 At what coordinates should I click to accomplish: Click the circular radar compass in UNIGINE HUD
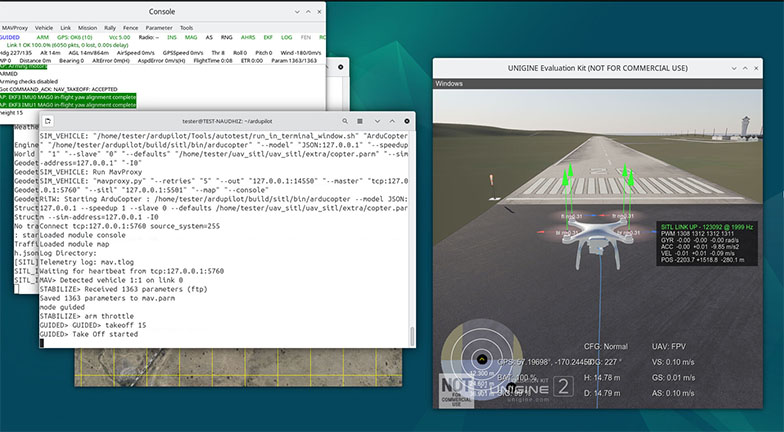coord(482,358)
